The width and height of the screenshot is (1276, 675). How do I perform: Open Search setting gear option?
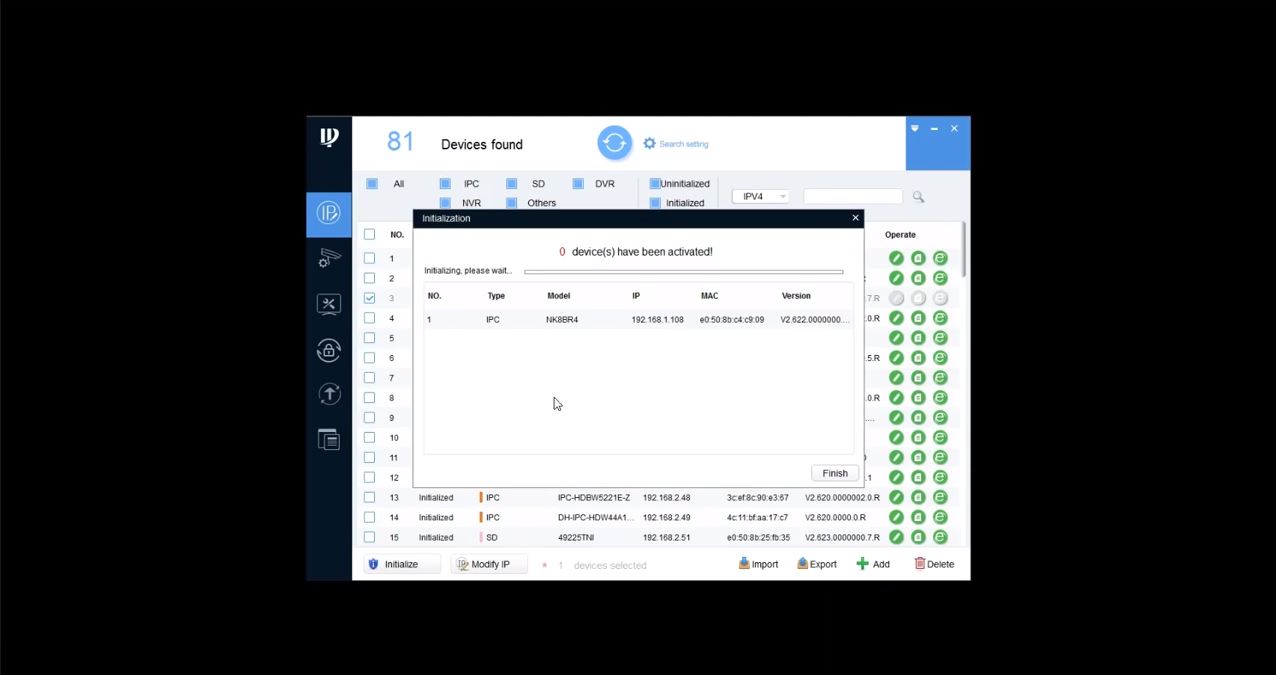[x=676, y=144]
